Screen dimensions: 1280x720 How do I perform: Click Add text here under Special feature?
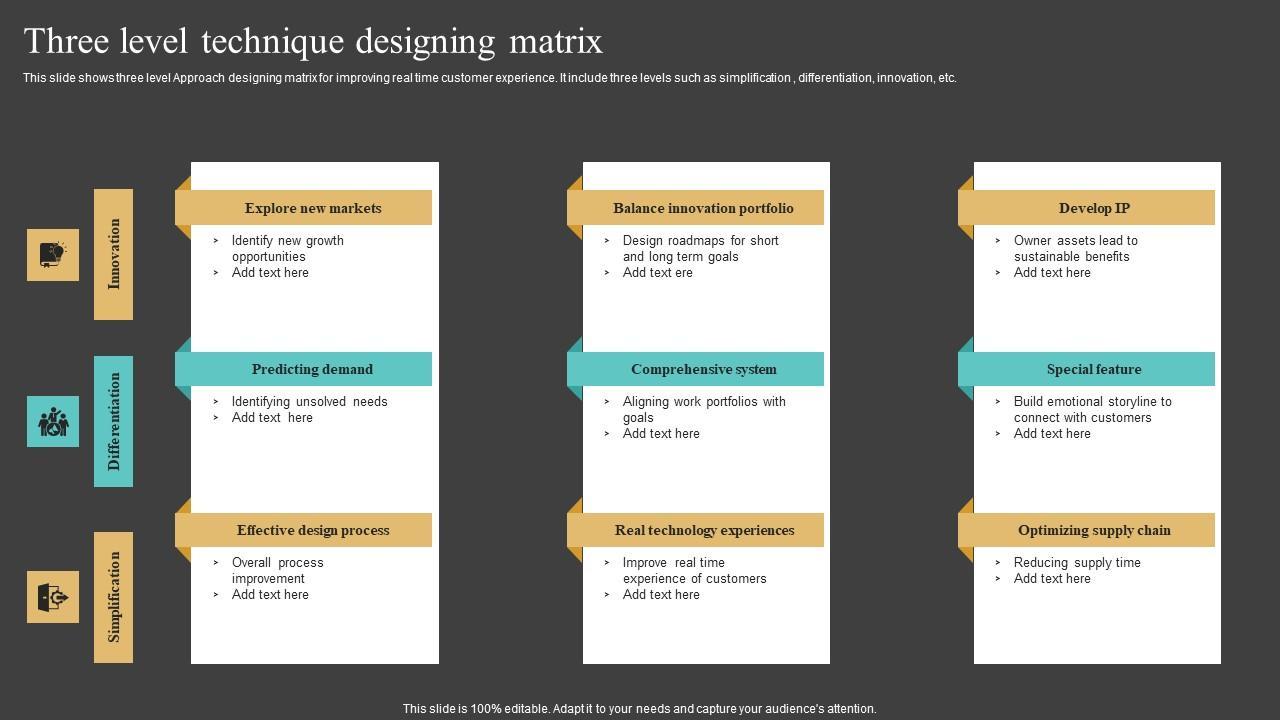click(1052, 433)
